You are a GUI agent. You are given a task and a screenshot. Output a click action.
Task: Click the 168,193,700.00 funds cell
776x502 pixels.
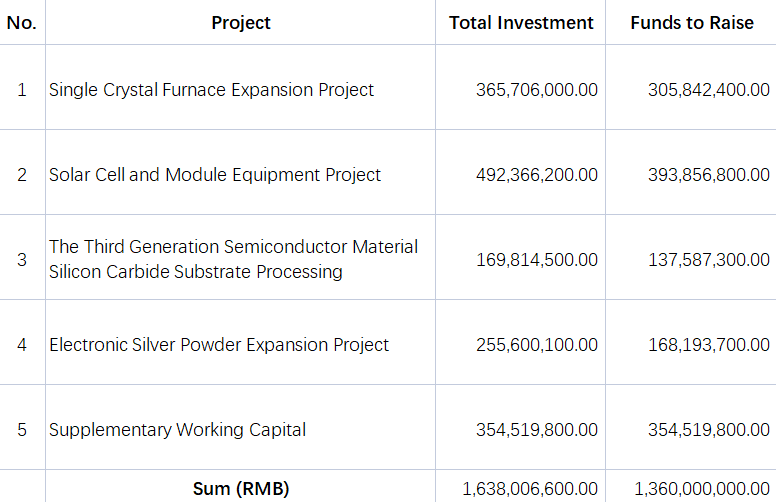tap(691, 342)
